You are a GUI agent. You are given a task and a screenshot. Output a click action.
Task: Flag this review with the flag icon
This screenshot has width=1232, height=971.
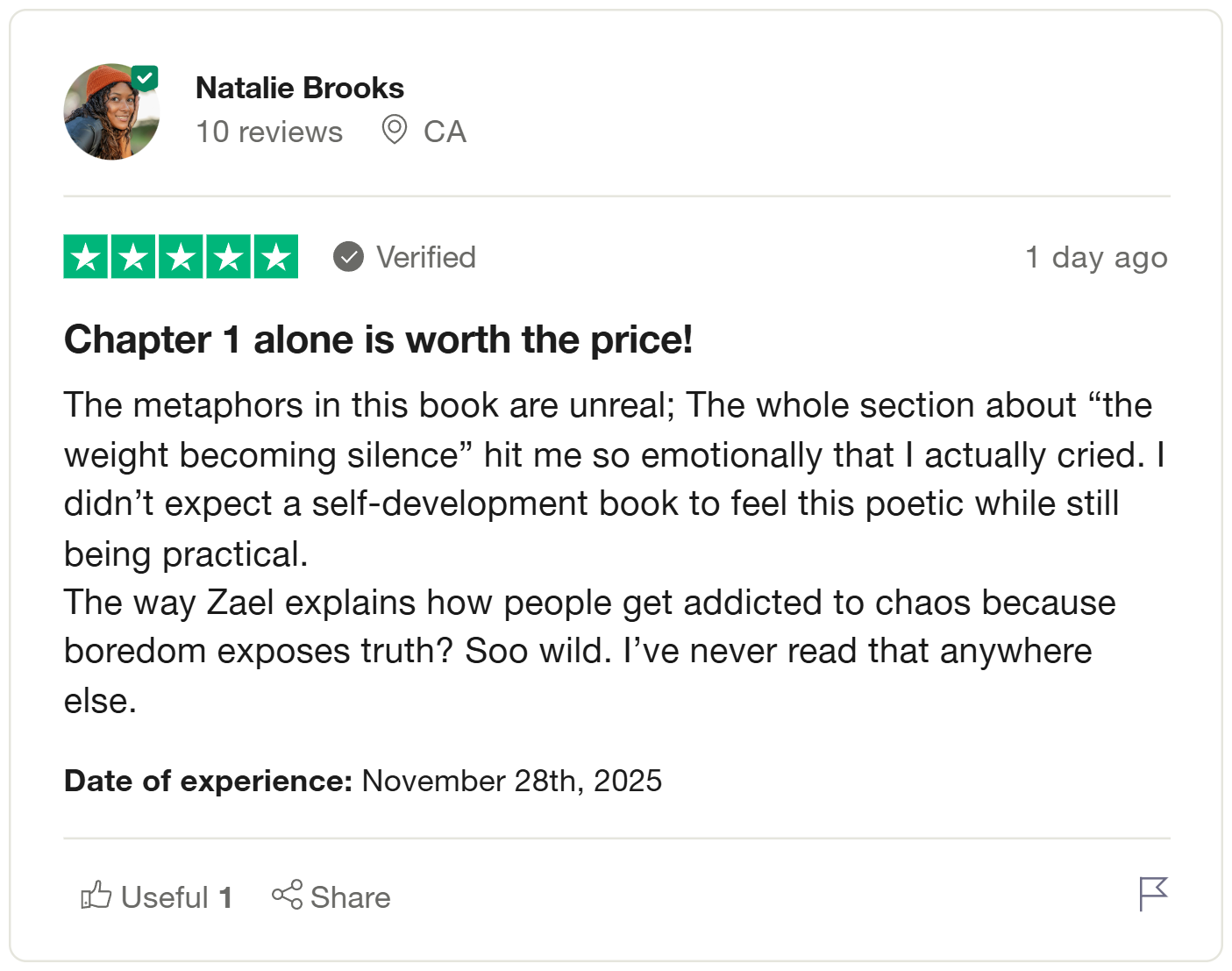click(1153, 894)
